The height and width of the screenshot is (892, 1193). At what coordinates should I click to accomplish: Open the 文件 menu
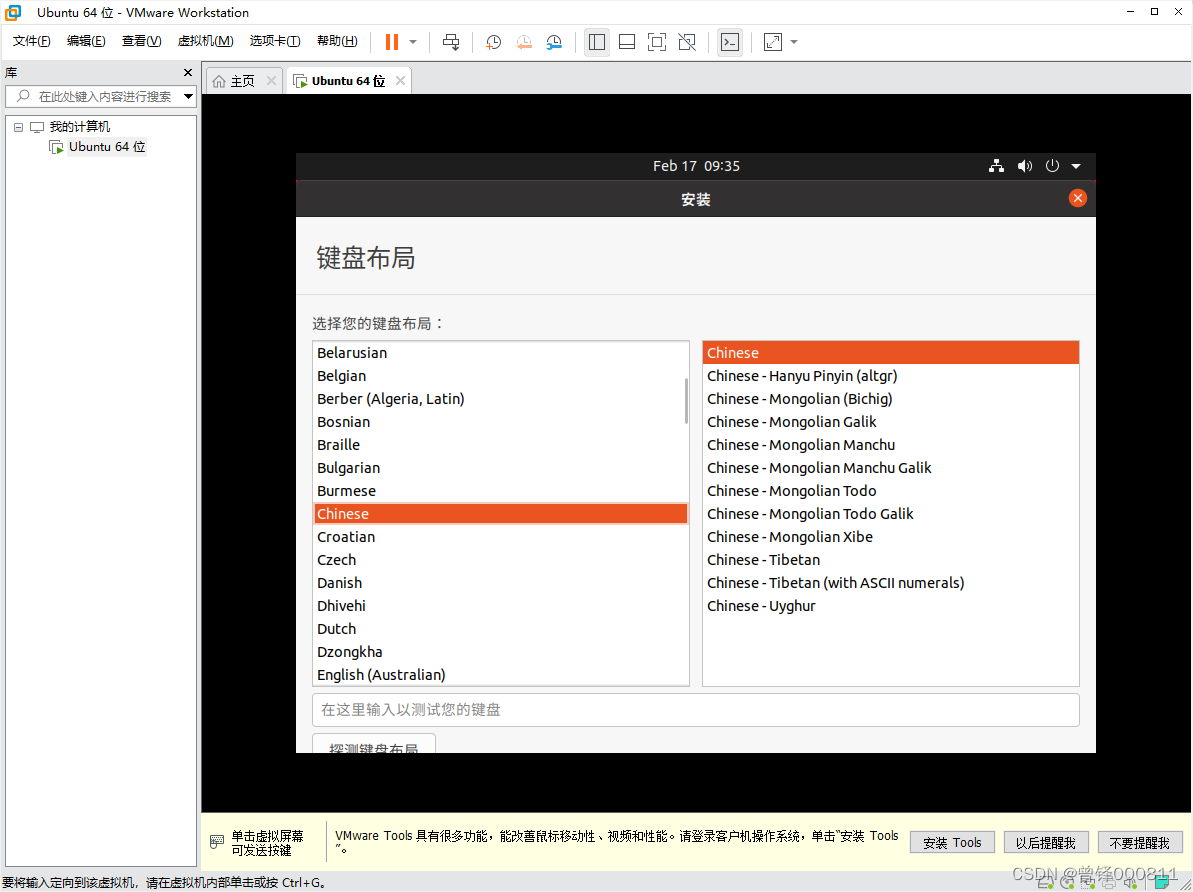tap(31, 41)
